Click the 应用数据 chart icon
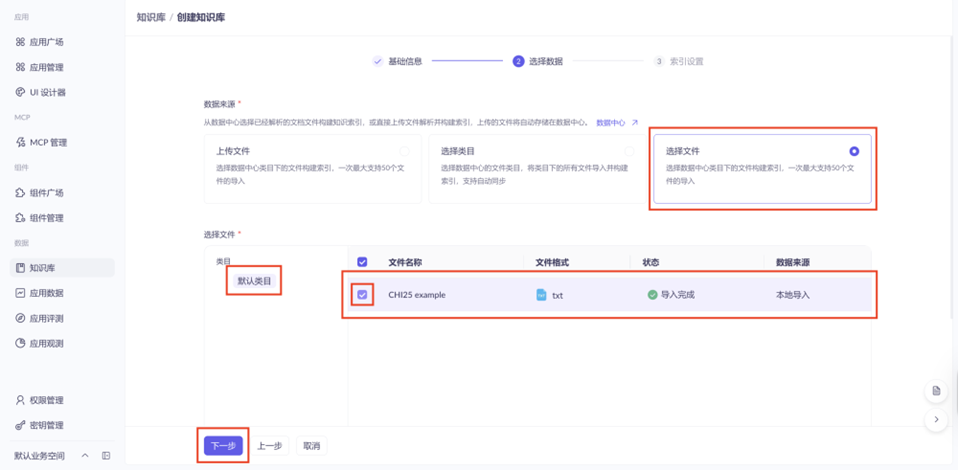This screenshot has height=470, width=958. coord(20,293)
